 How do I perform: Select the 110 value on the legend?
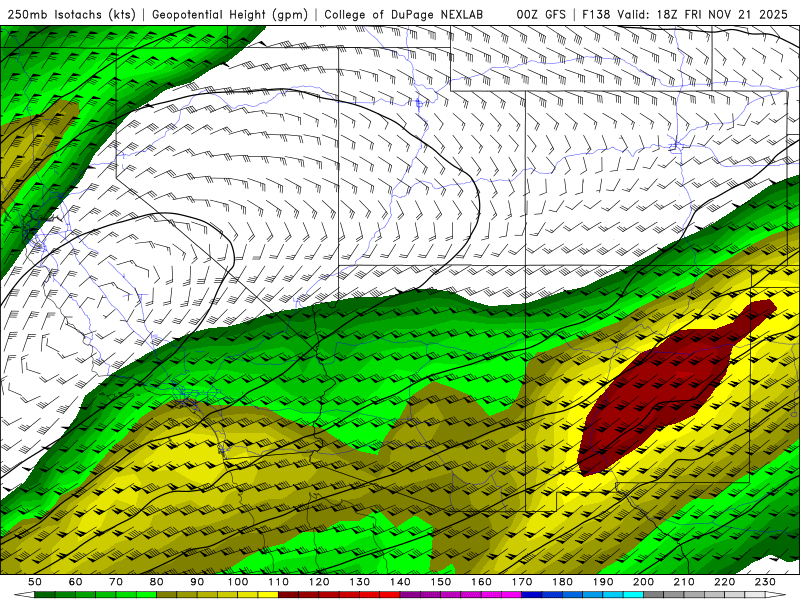(x=279, y=582)
